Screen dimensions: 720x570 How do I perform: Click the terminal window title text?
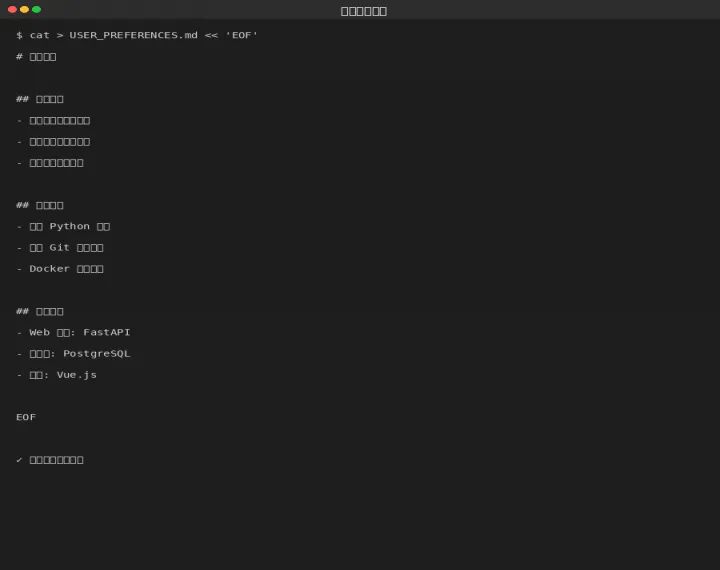coord(364,11)
